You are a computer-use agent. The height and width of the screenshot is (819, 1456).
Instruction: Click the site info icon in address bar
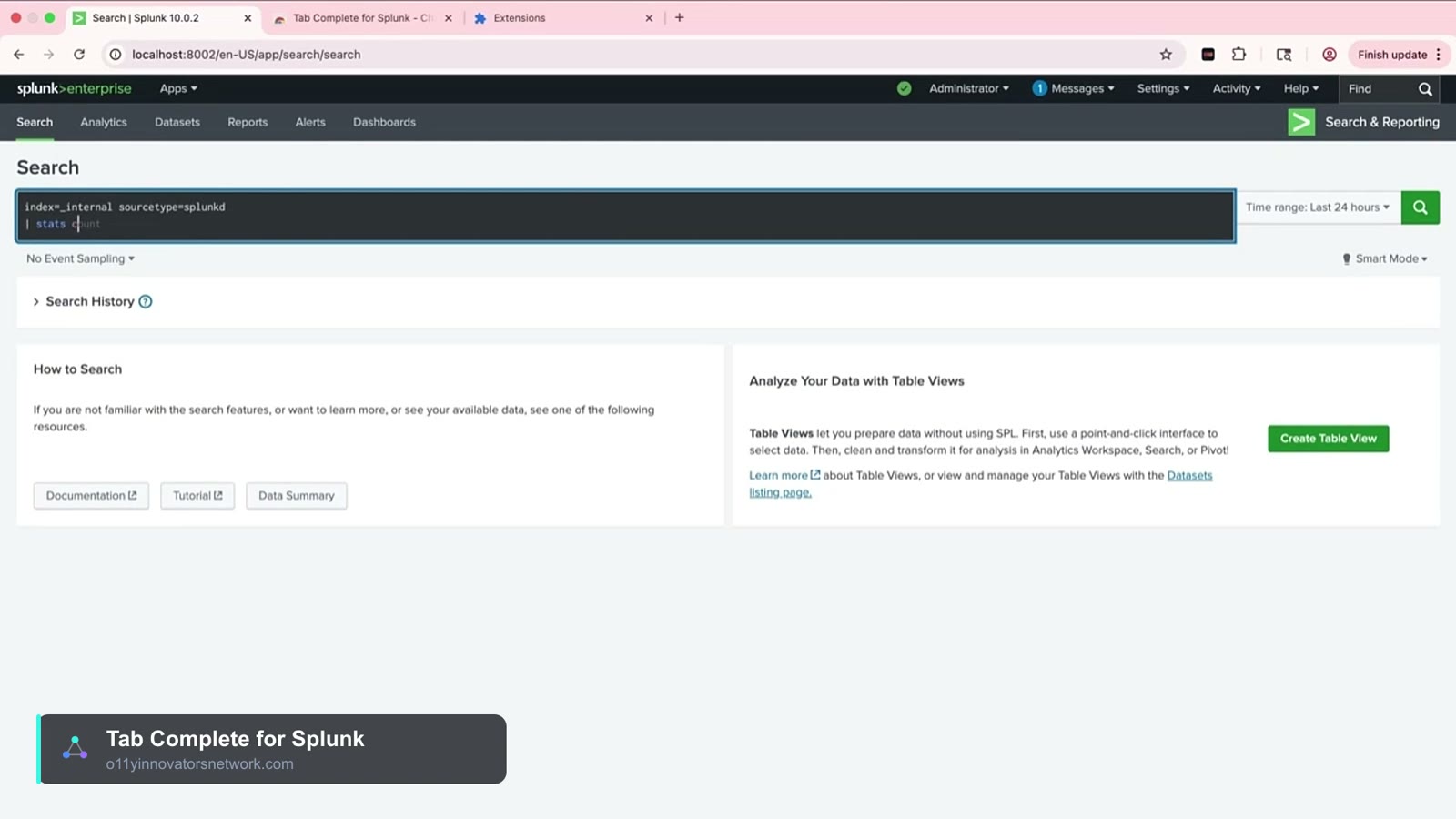pos(116,55)
